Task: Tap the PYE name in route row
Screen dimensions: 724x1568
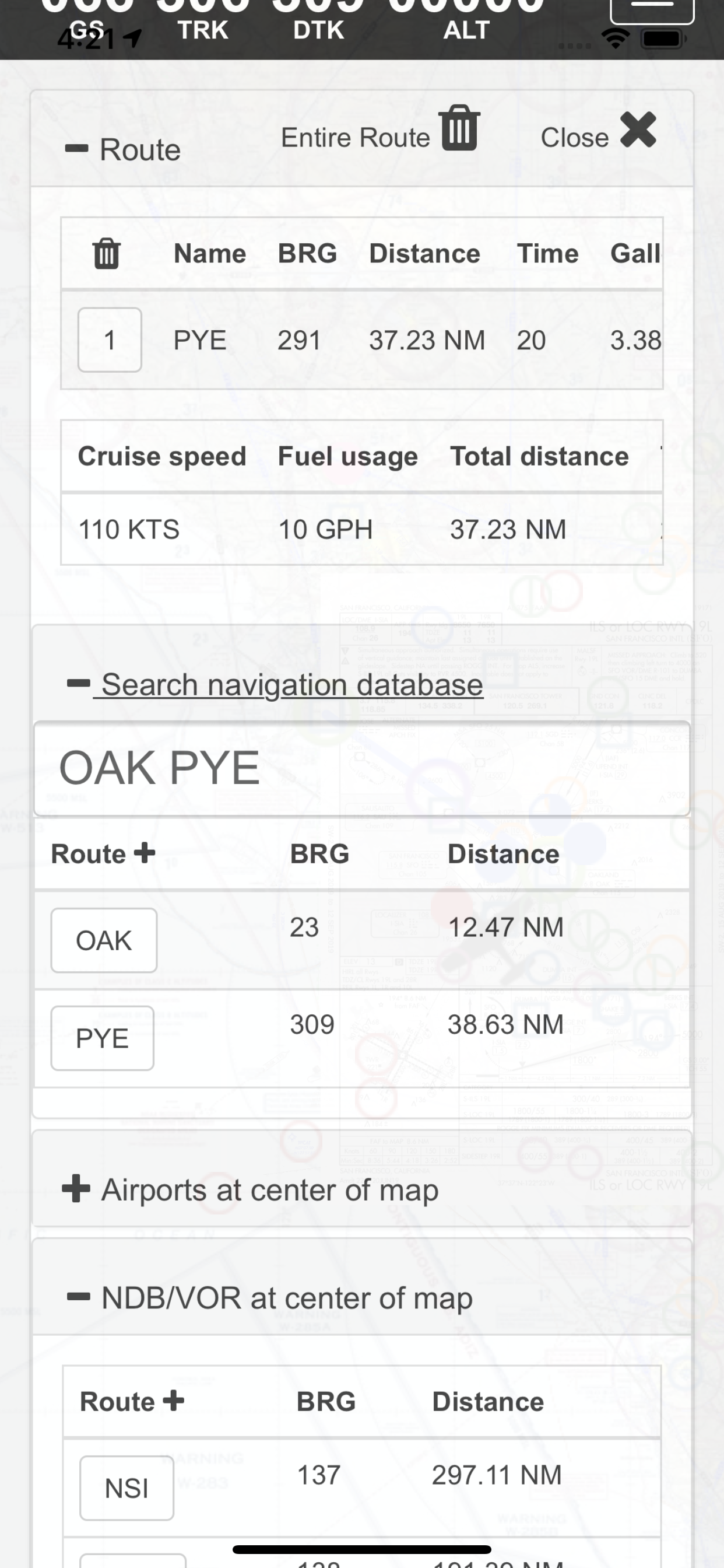Action: (x=199, y=339)
